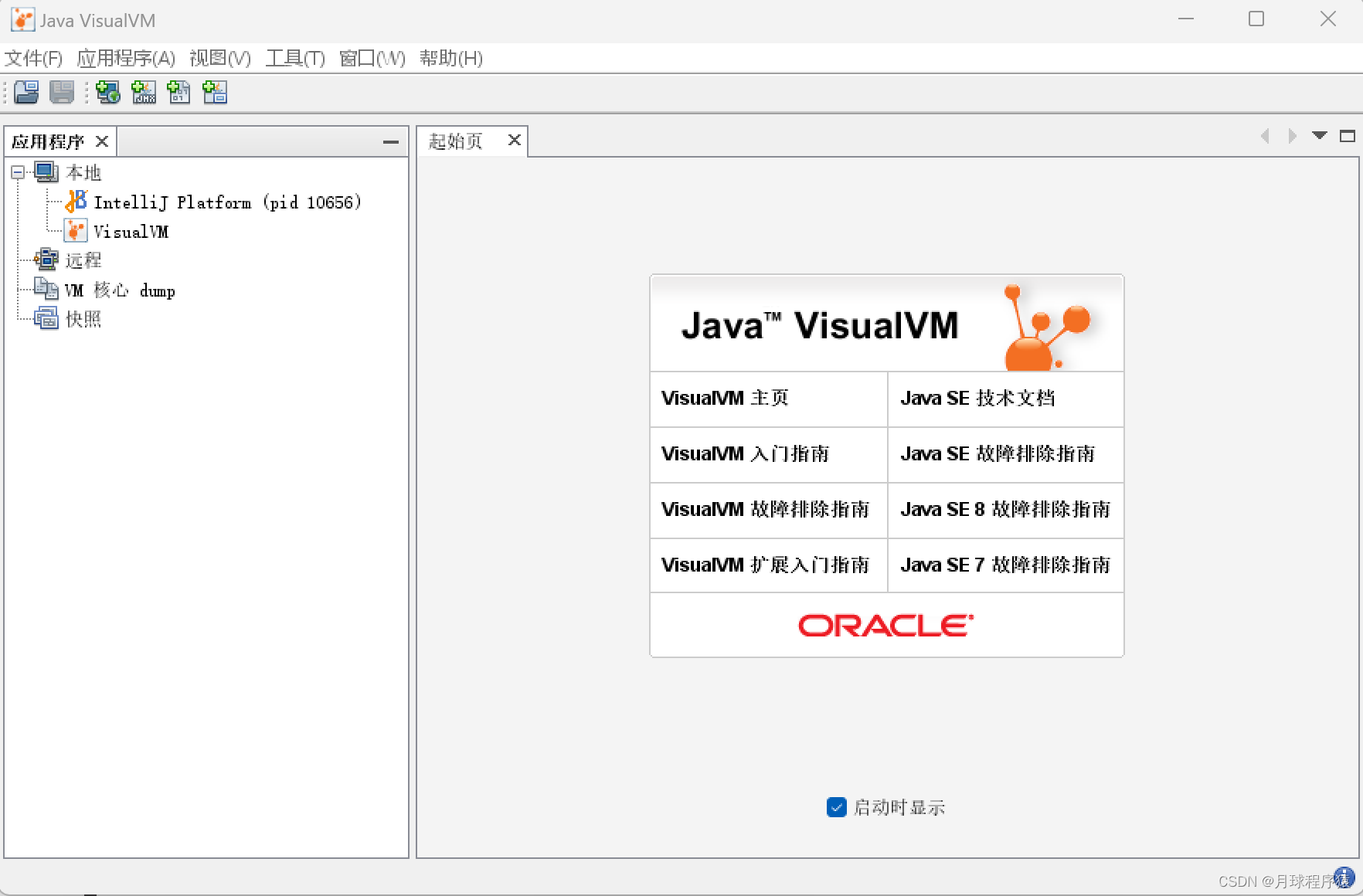Open the document list dropdown arrow
The height and width of the screenshot is (896, 1363).
click(x=1320, y=136)
